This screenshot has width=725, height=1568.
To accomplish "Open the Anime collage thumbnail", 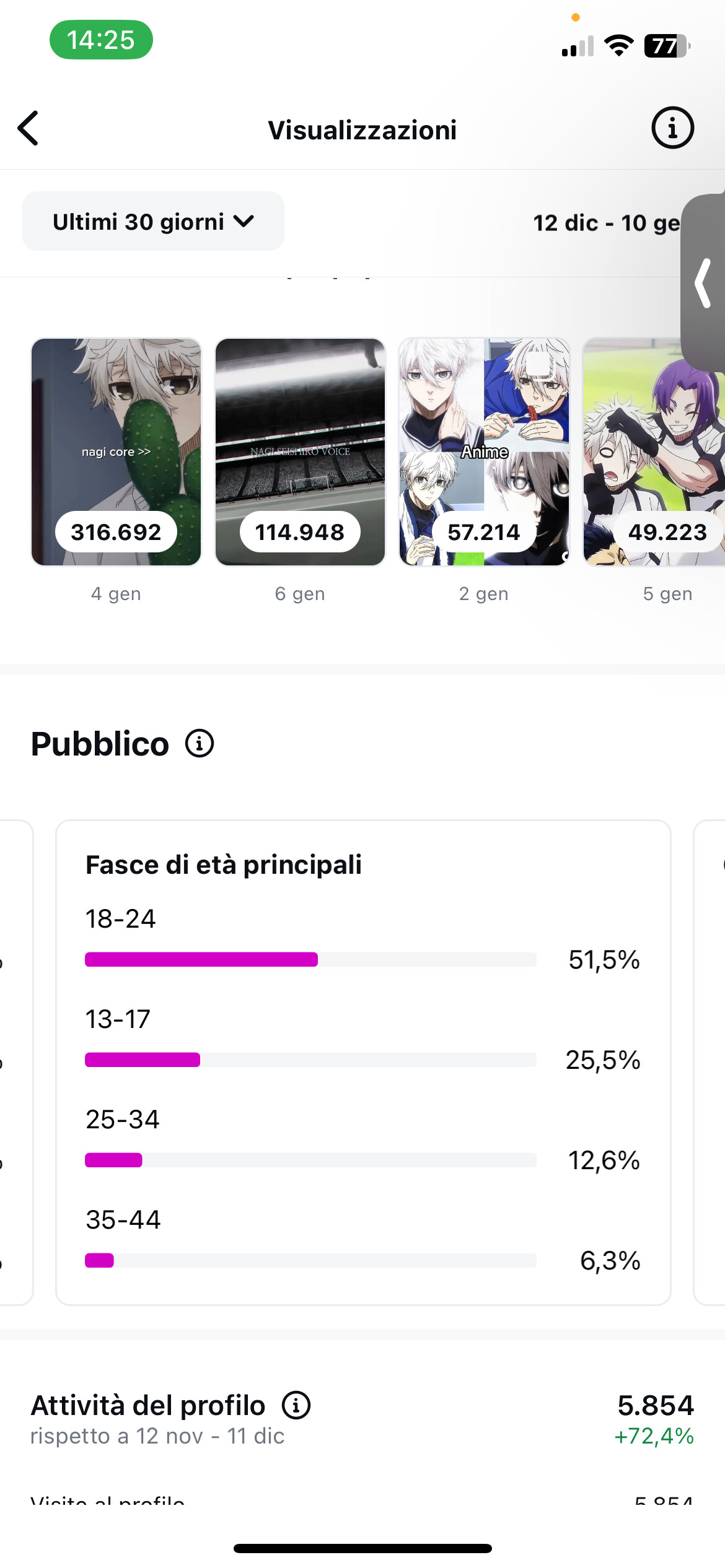I will coord(484,451).
